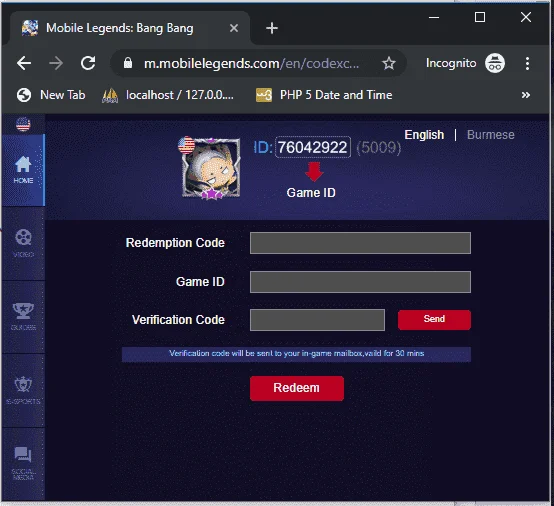Reload the Mobile Legends page
This screenshot has width=554, height=506.
88,63
